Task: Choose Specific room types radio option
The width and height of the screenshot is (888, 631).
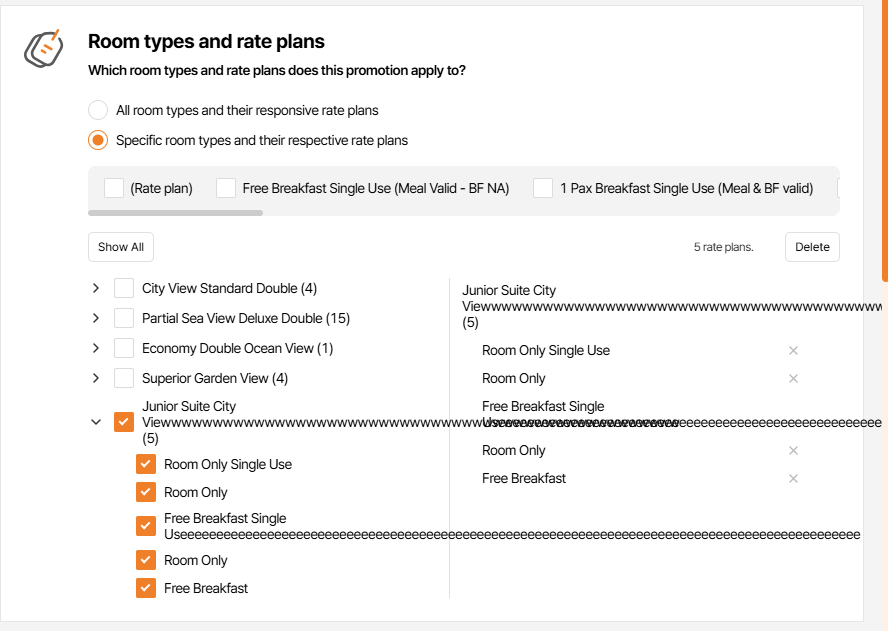Action: click(x=98, y=140)
